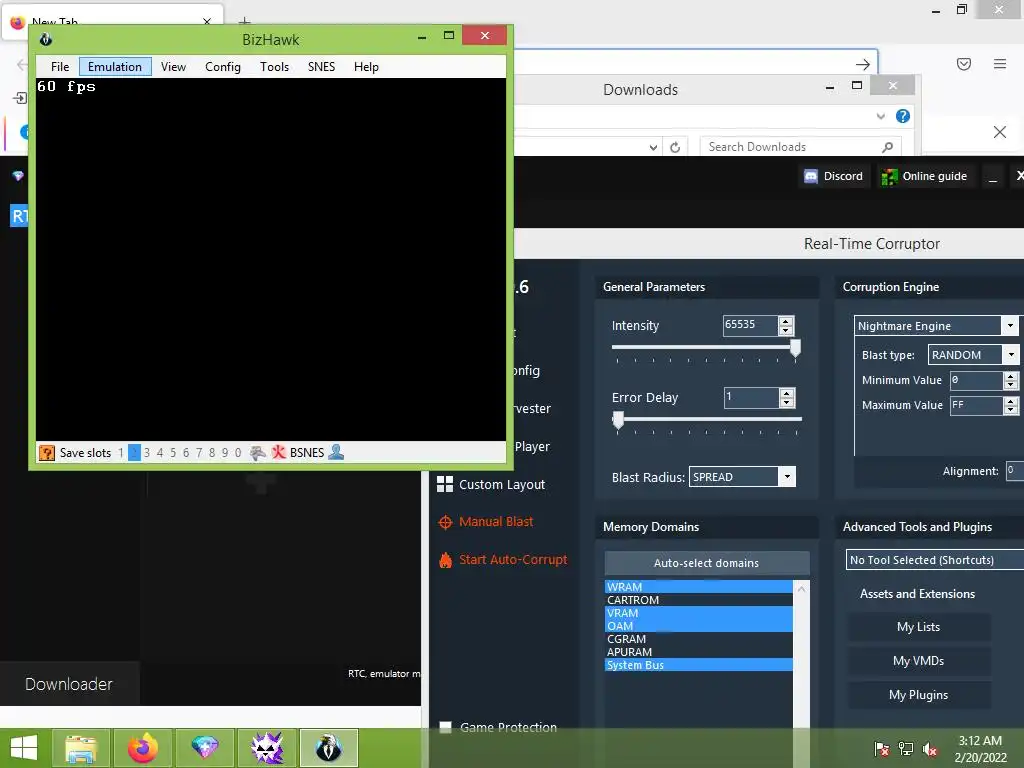Click the Intensity spinner arrows
This screenshot has width=1024, height=768.
coord(786,325)
